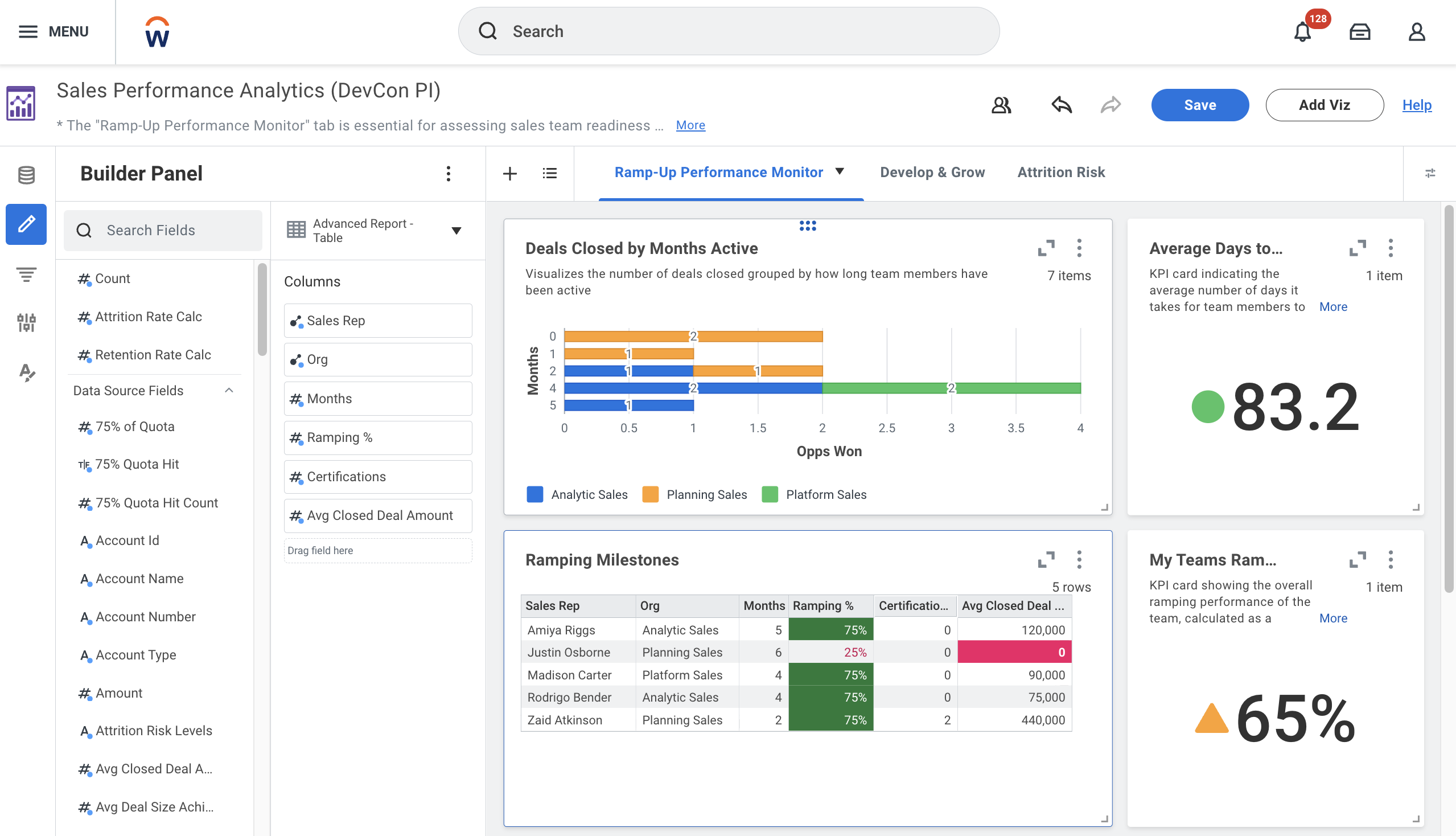Expand the Deals Closed chart to fullscreen
This screenshot has height=836, width=1456.
[x=1046, y=248]
